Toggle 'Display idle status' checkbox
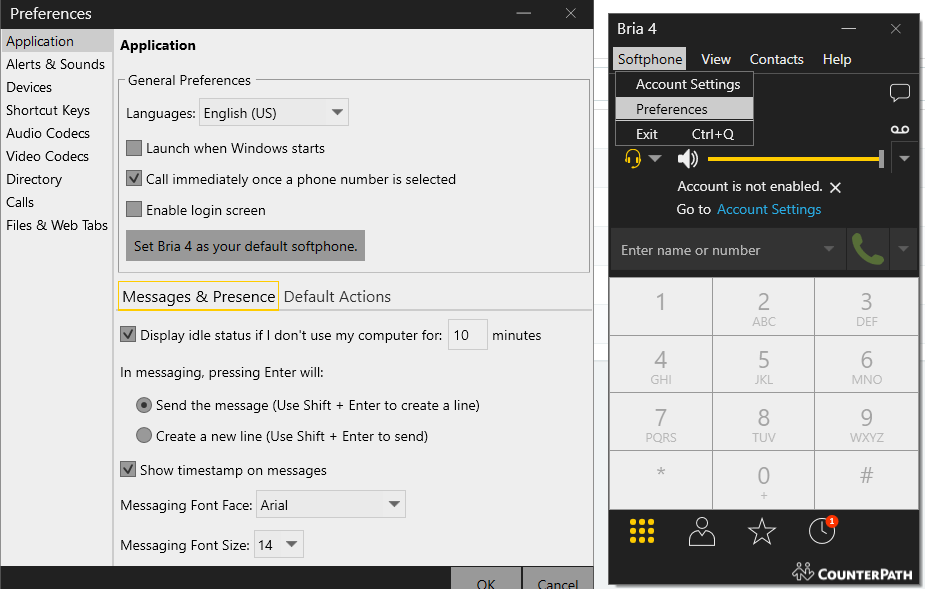This screenshot has width=925, height=589. point(128,335)
